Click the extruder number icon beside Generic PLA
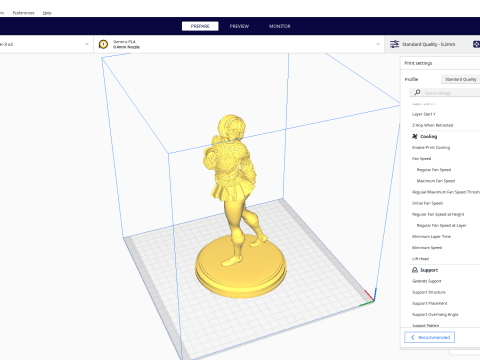 click(103, 44)
